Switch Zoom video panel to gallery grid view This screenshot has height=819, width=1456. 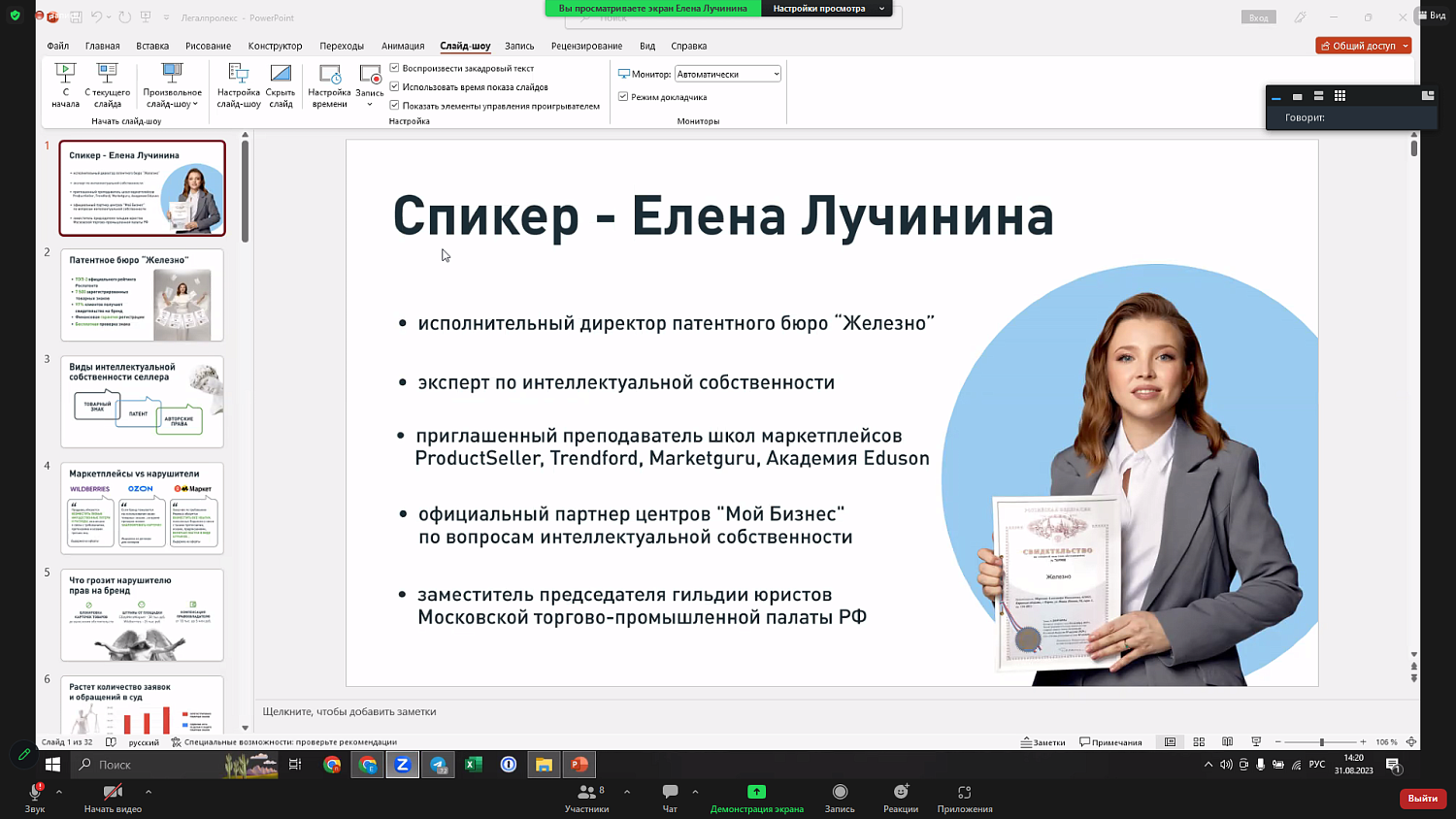pos(1340,96)
